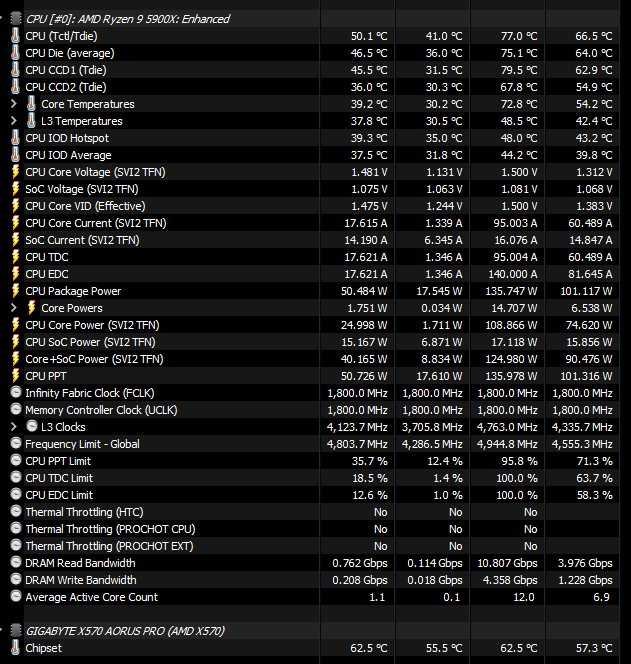Expand the Core Temperatures group
The width and height of the screenshot is (631, 664).
coord(14,104)
